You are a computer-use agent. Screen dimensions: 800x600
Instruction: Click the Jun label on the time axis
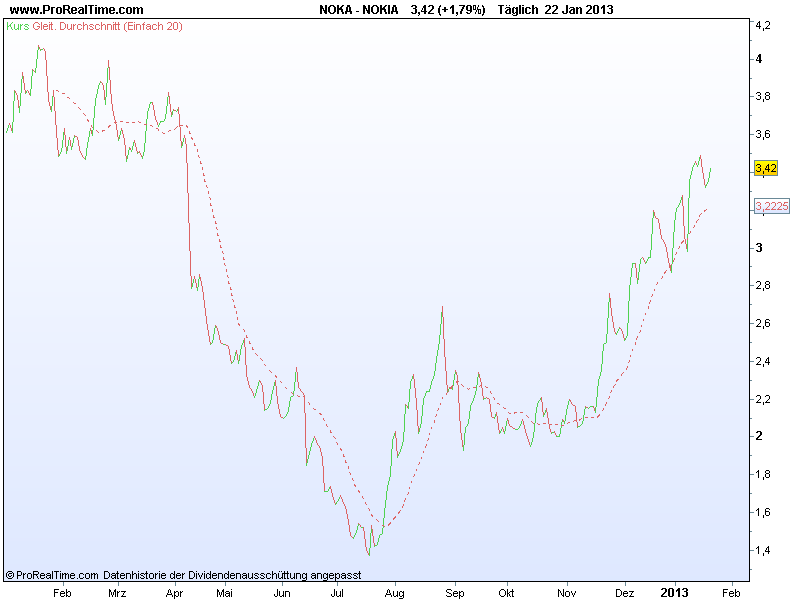coord(282,593)
